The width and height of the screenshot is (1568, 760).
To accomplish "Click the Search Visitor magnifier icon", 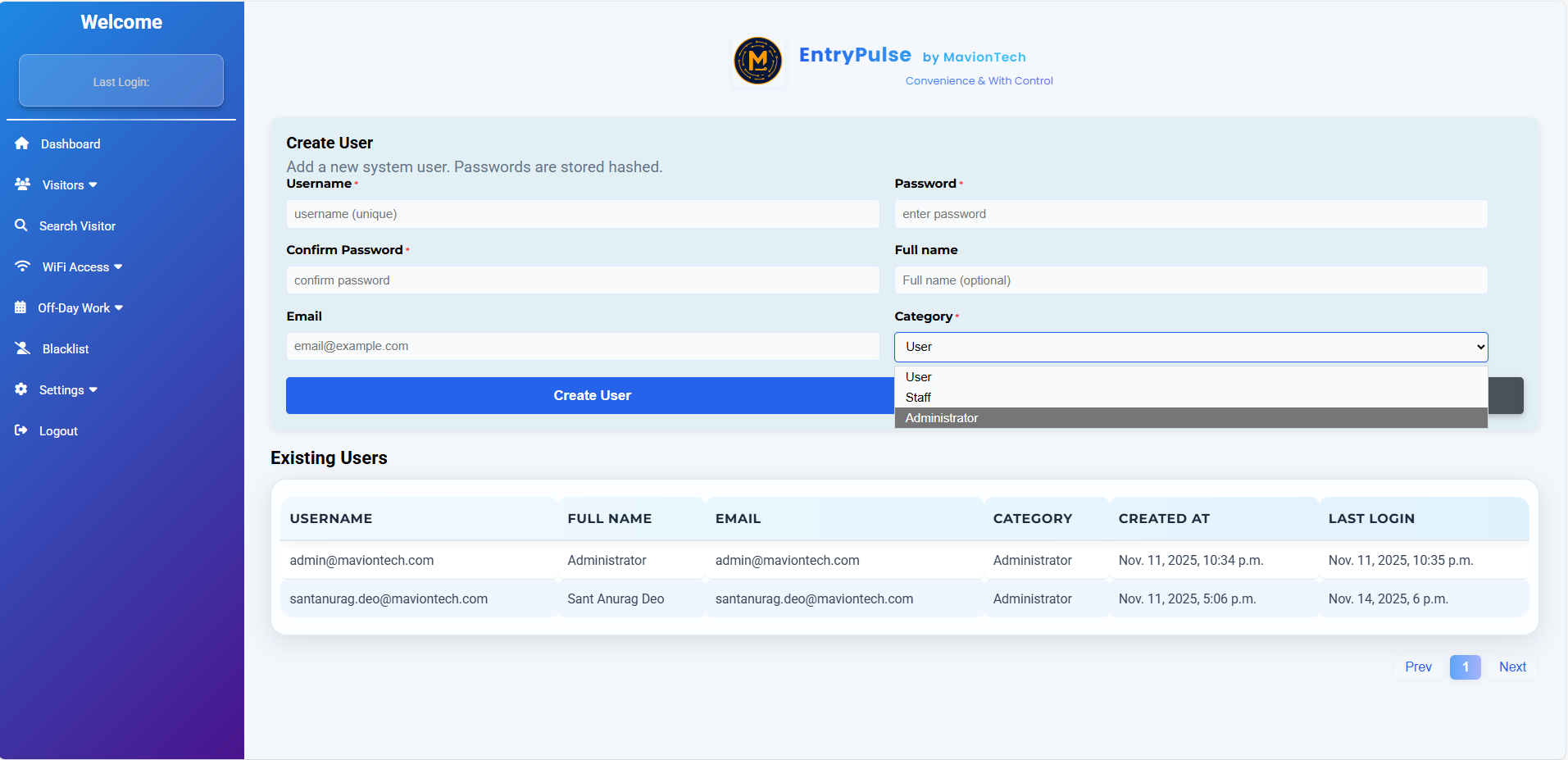I will pos(21,225).
